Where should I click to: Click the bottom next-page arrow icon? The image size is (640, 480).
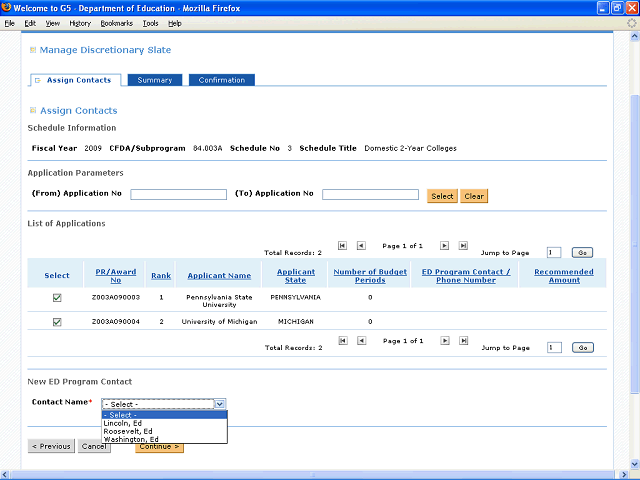(x=444, y=340)
